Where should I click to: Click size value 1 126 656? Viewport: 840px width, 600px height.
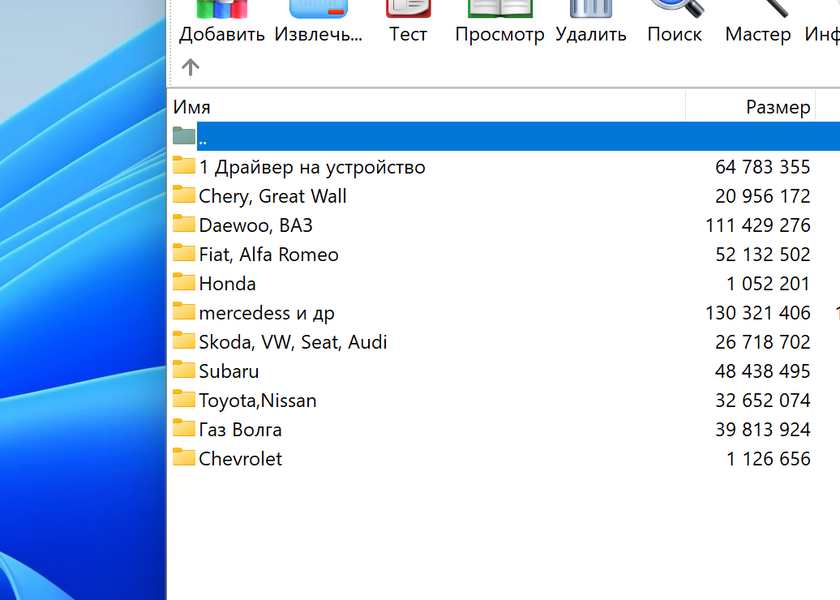(x=768, y=459)
